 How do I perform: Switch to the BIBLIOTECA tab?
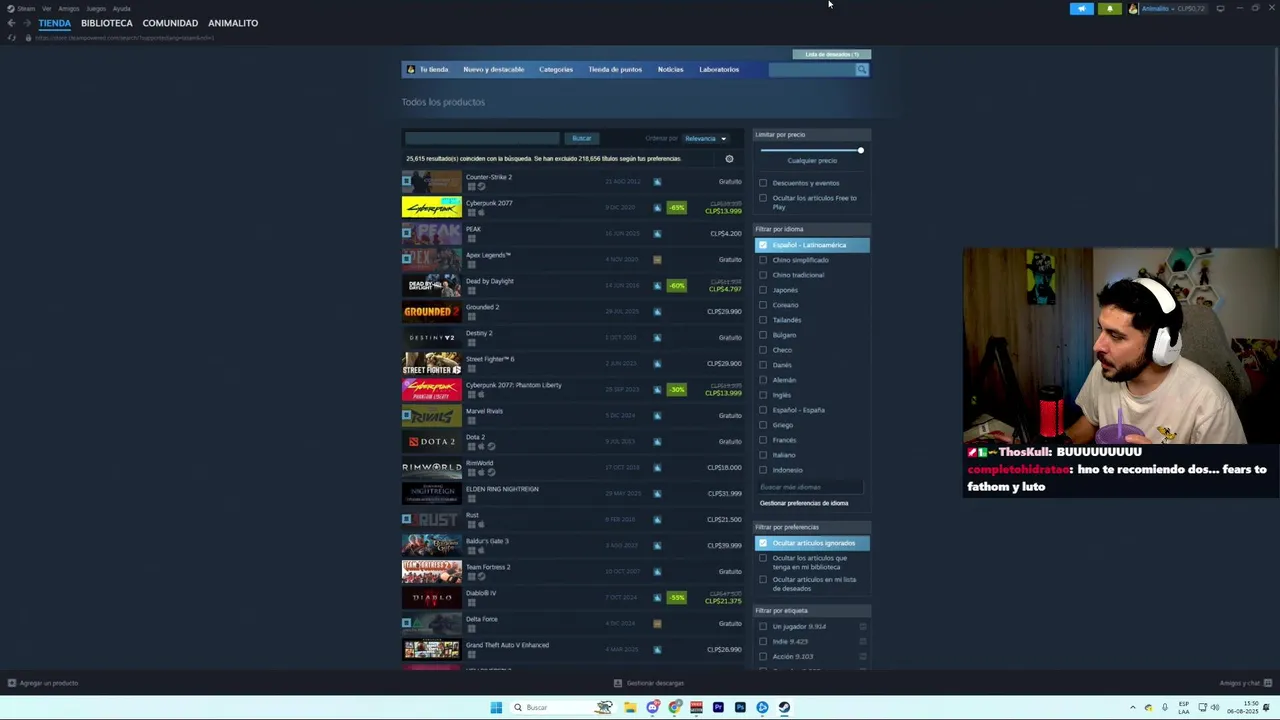click(107, 23)
